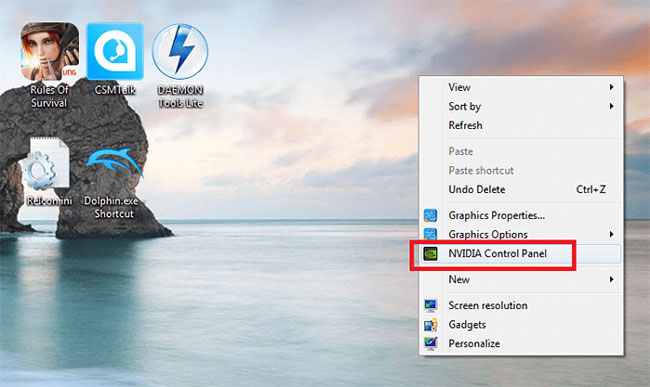Click the Graphics Properties icon
Viewport: 650px width, 387px height.
click(430, 215)
